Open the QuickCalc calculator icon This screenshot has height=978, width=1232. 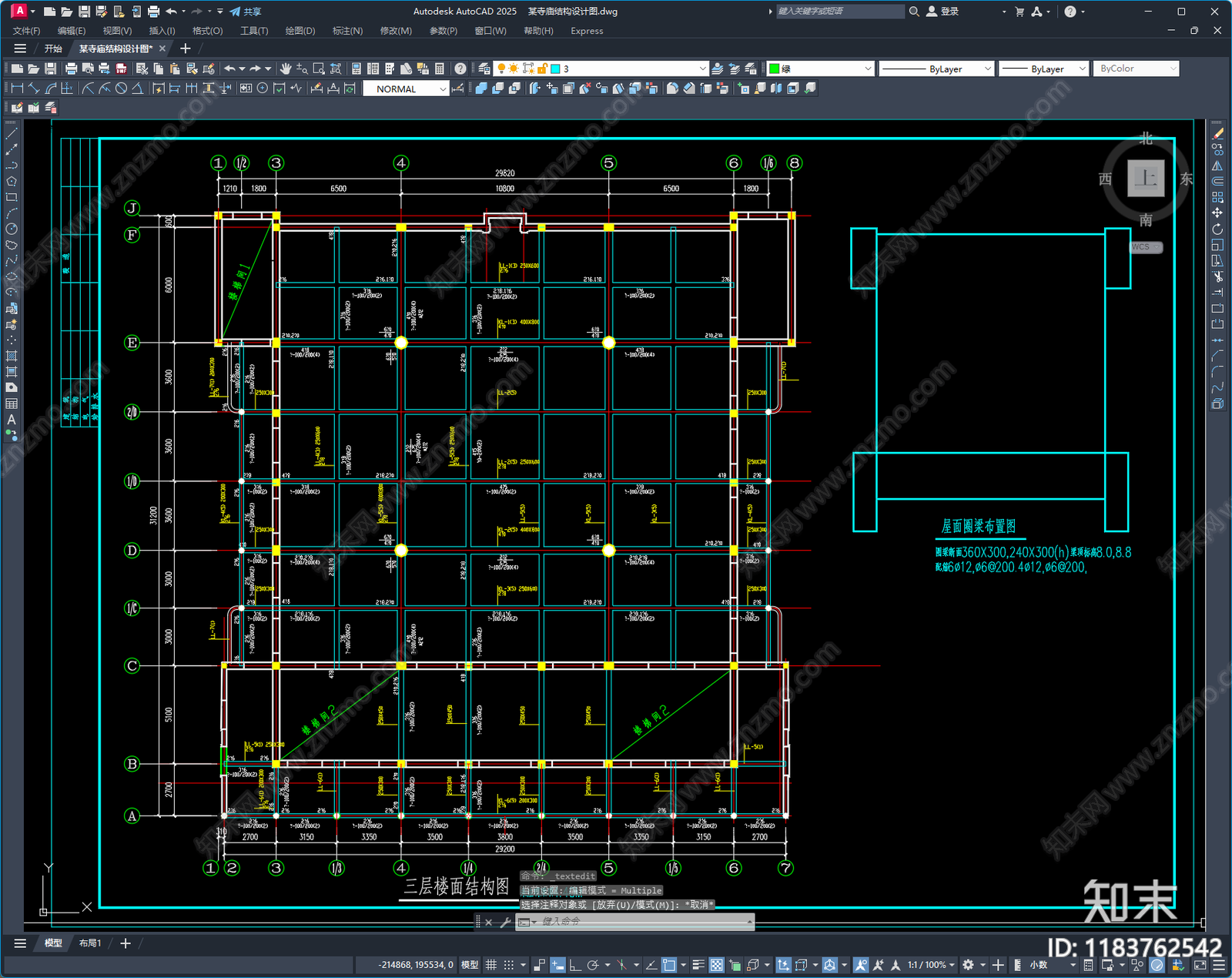440,69
